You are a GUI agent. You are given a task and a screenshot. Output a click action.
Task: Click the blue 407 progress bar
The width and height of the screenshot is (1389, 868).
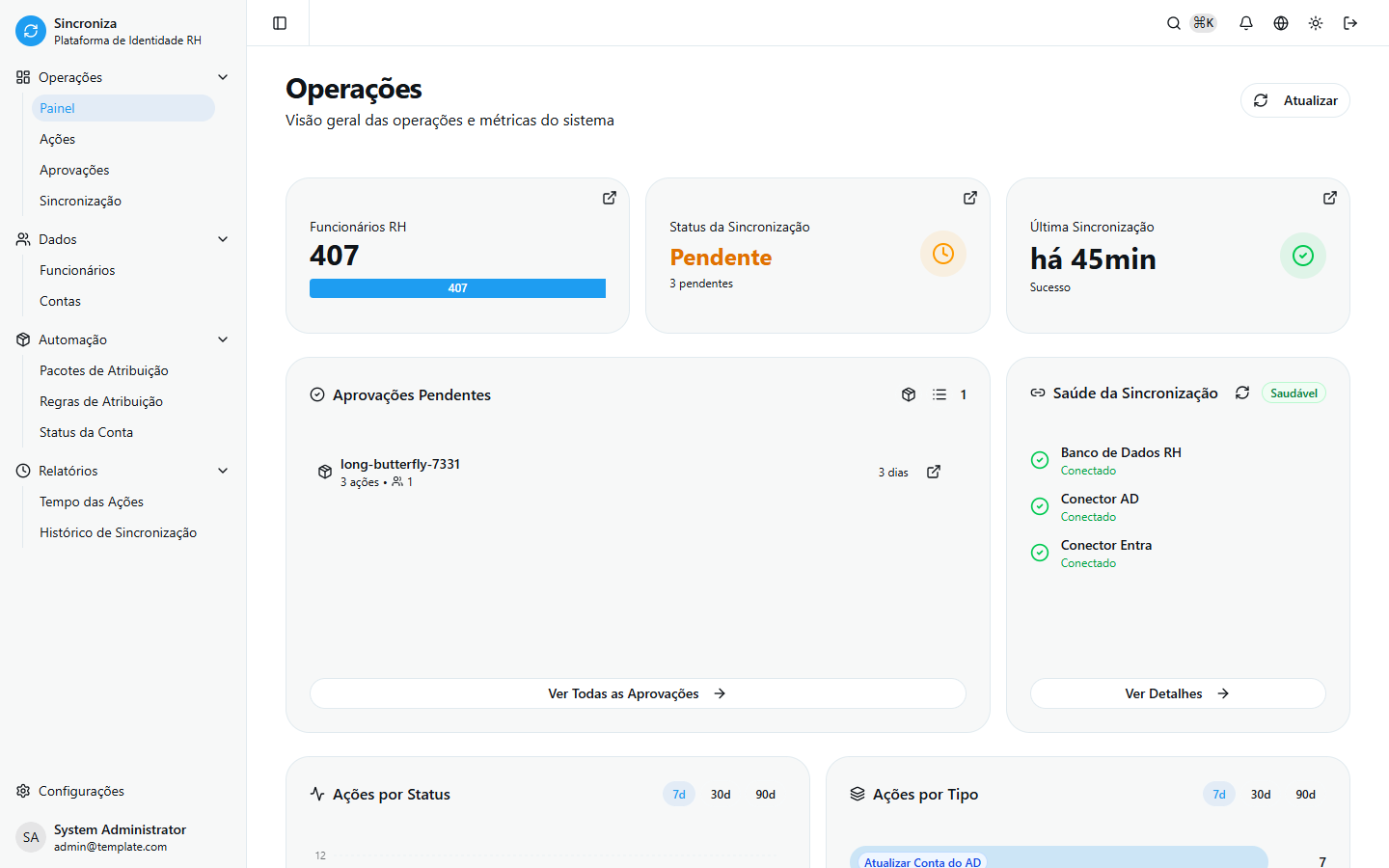coord(457,288)
